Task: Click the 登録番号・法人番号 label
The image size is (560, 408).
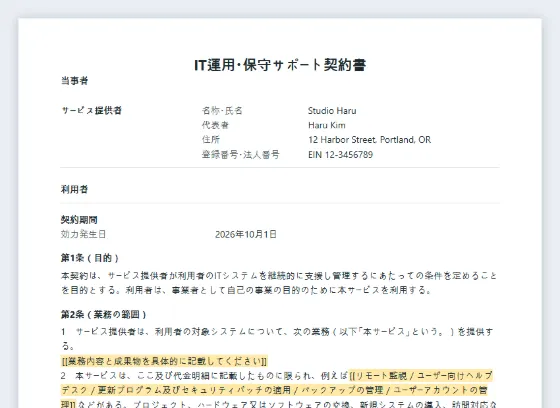Action: point(241,155)
